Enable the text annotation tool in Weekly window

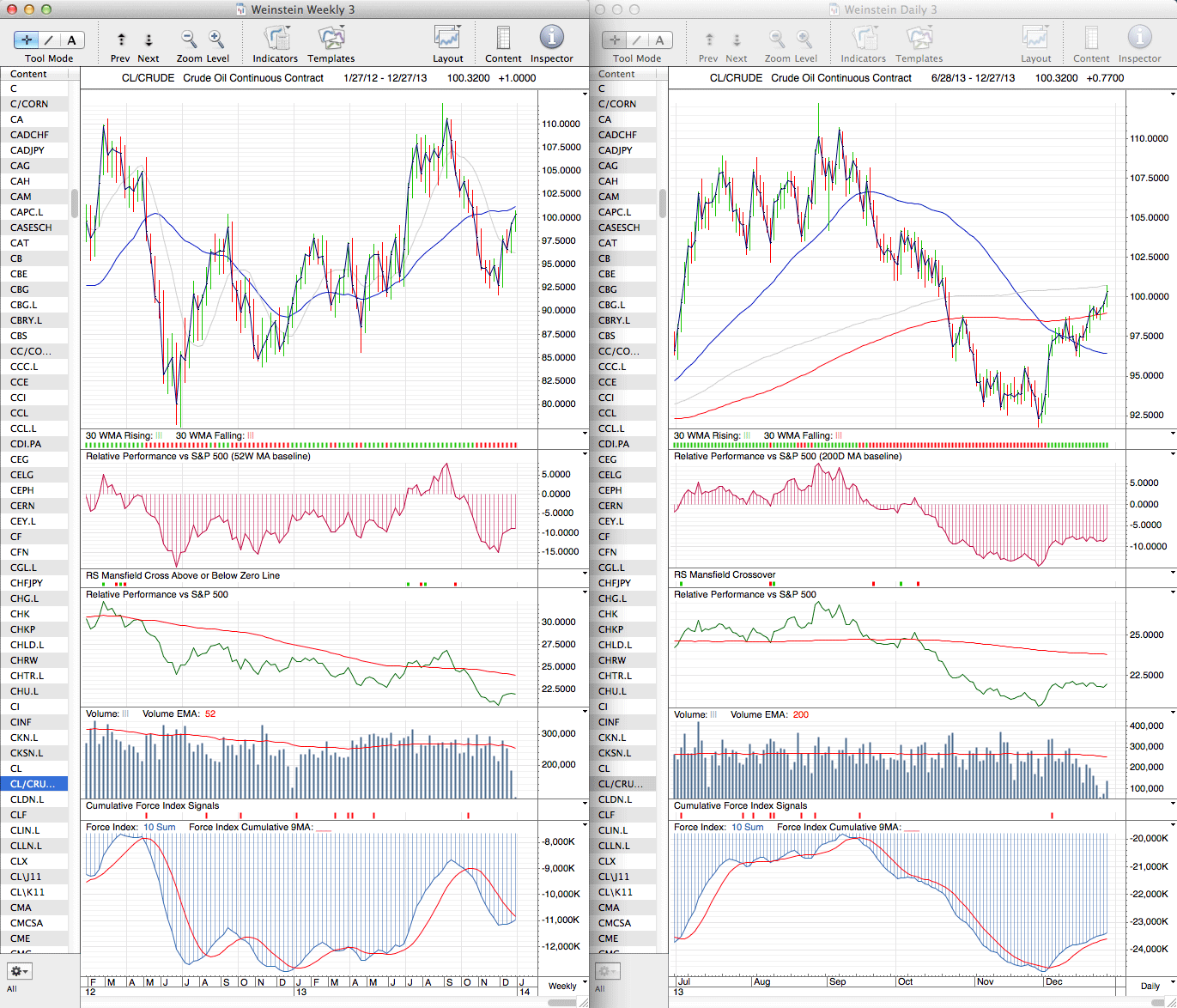(x=71, y=39)
